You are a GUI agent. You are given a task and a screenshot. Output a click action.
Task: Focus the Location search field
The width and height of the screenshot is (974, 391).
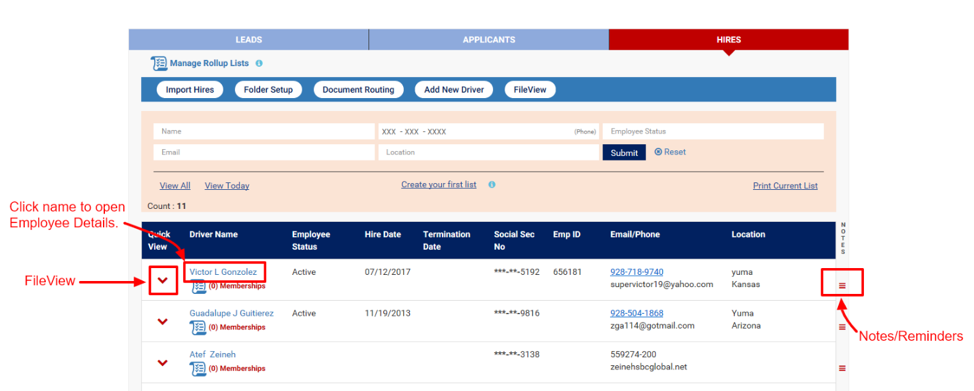[x=489, y=152]
